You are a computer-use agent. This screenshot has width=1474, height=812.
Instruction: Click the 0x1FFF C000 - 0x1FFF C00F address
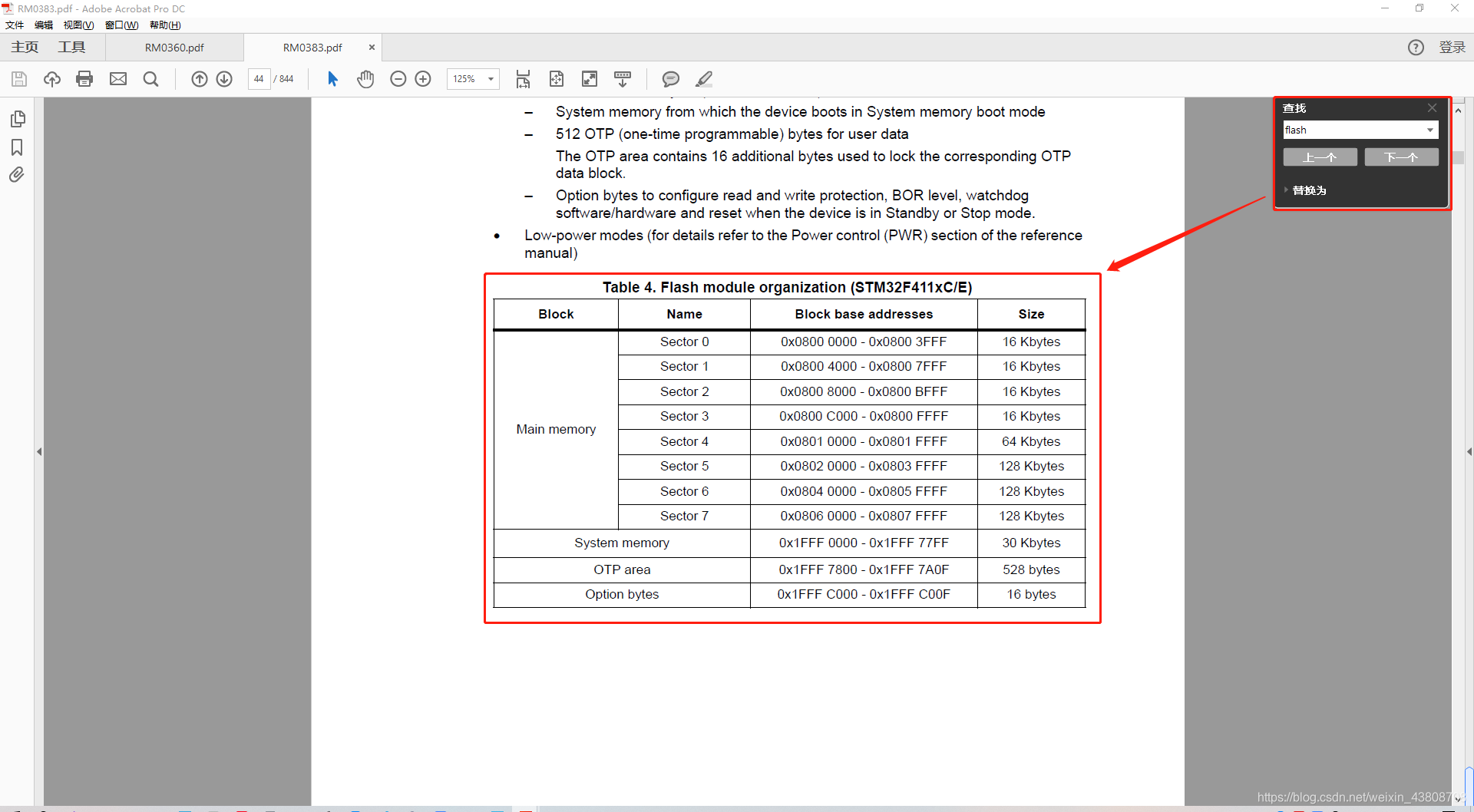coord(864,595)
